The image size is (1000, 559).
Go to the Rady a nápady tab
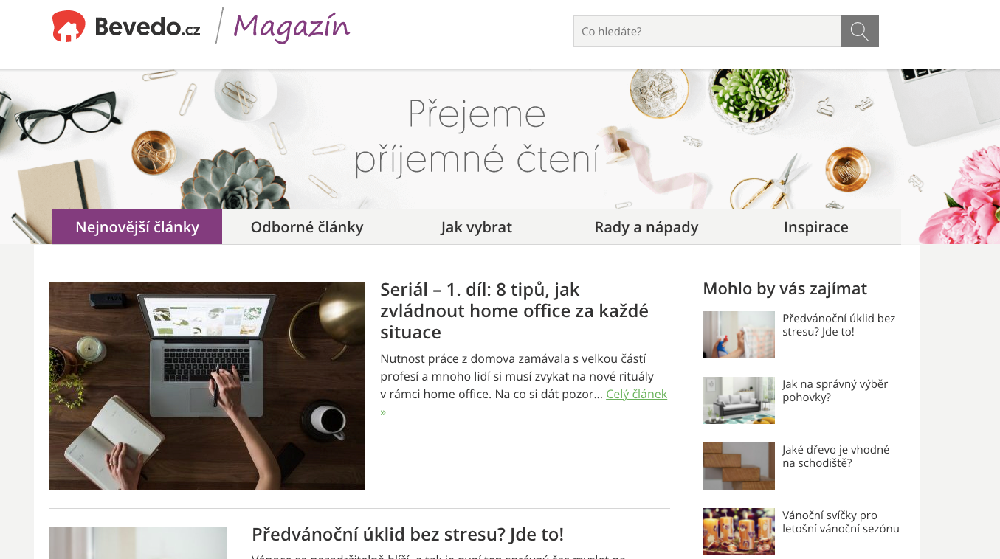(x=646, y=227)
